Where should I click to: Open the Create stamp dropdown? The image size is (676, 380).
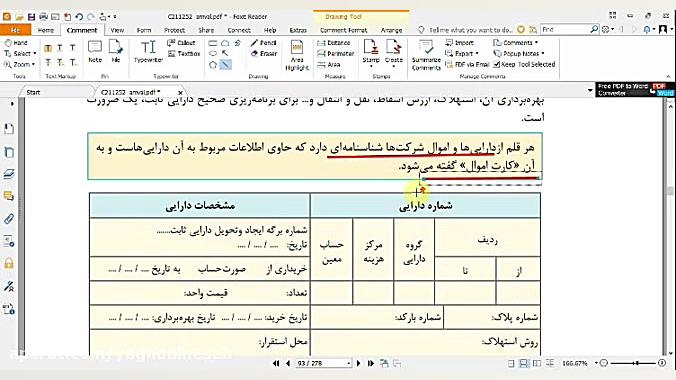[x=394, y=54]
